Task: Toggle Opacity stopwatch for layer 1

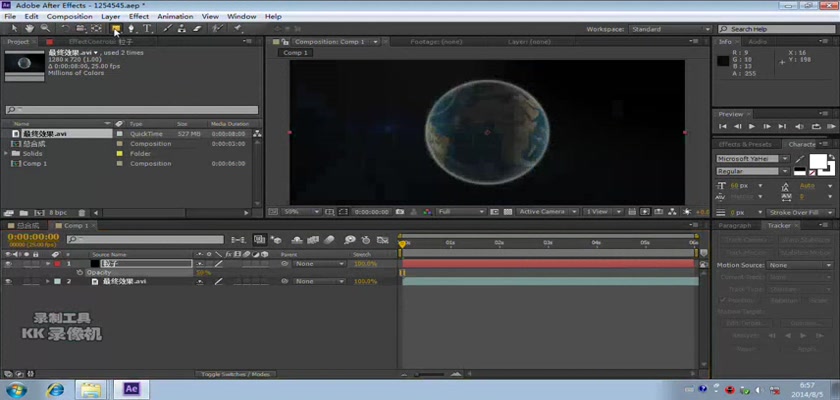Action: (x=80, y=273)
